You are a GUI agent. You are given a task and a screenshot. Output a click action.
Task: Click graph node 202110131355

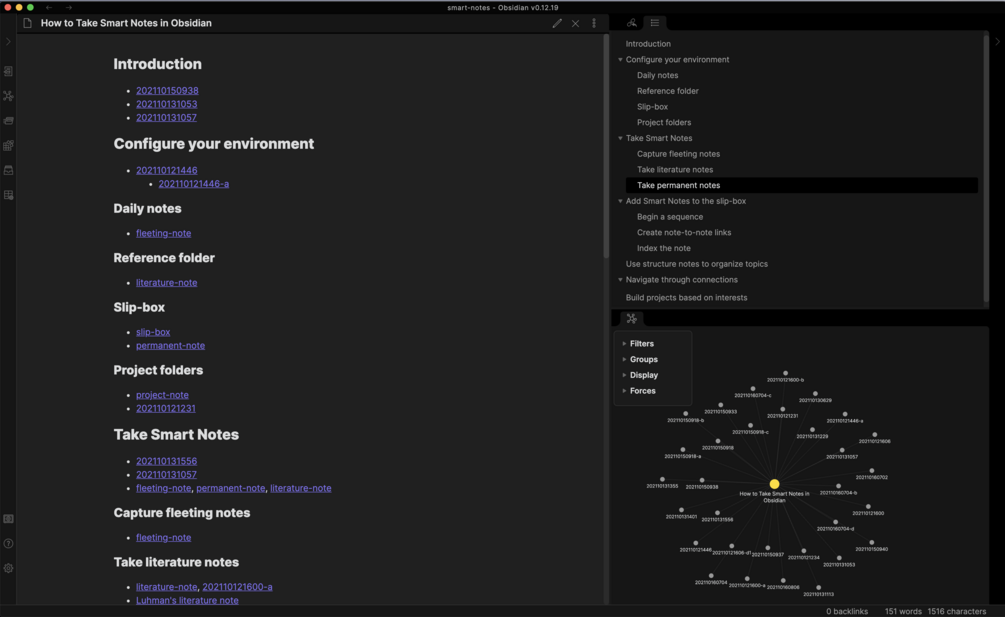tap(662, 479)
